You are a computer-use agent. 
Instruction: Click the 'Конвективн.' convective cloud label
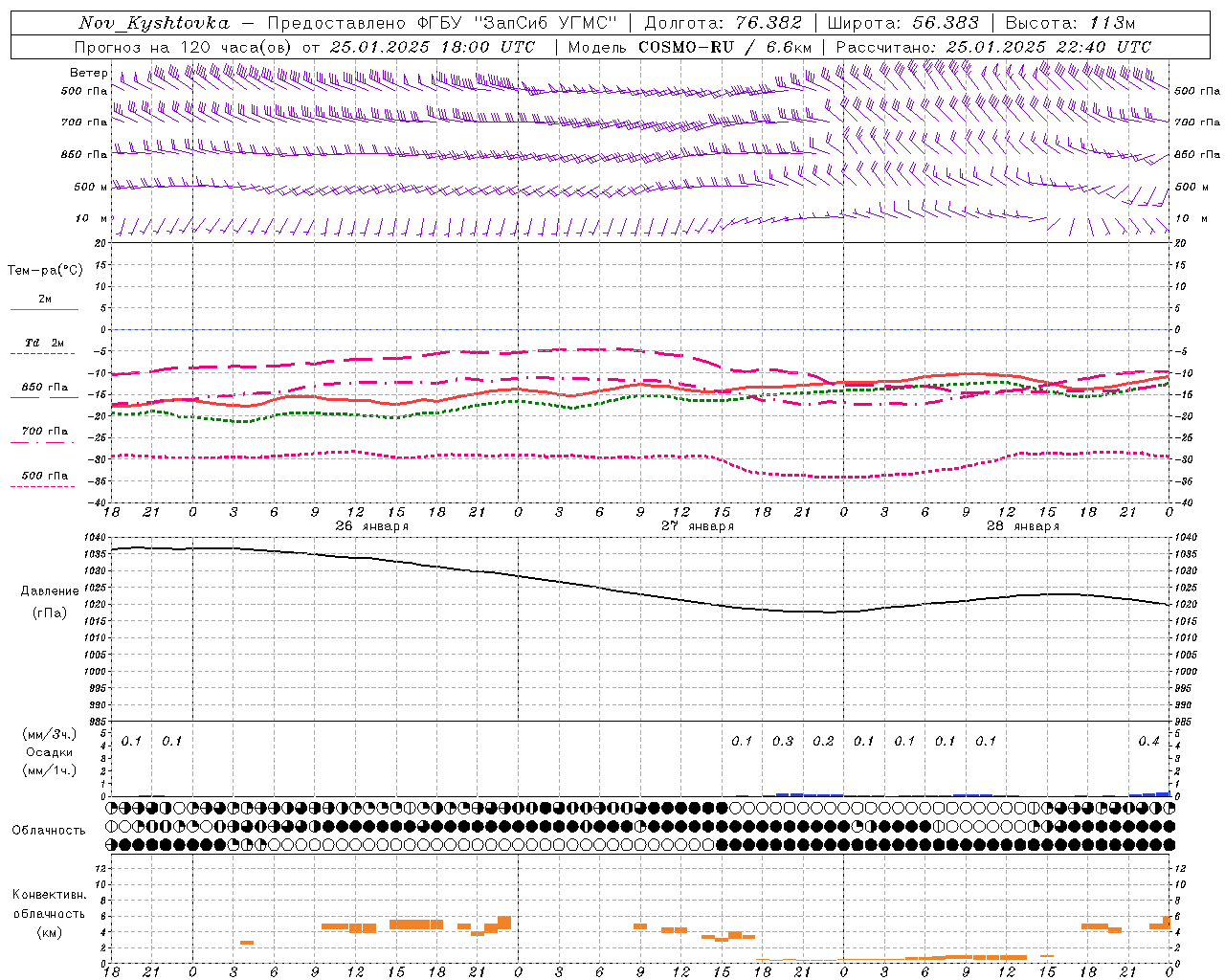(50, 895)
